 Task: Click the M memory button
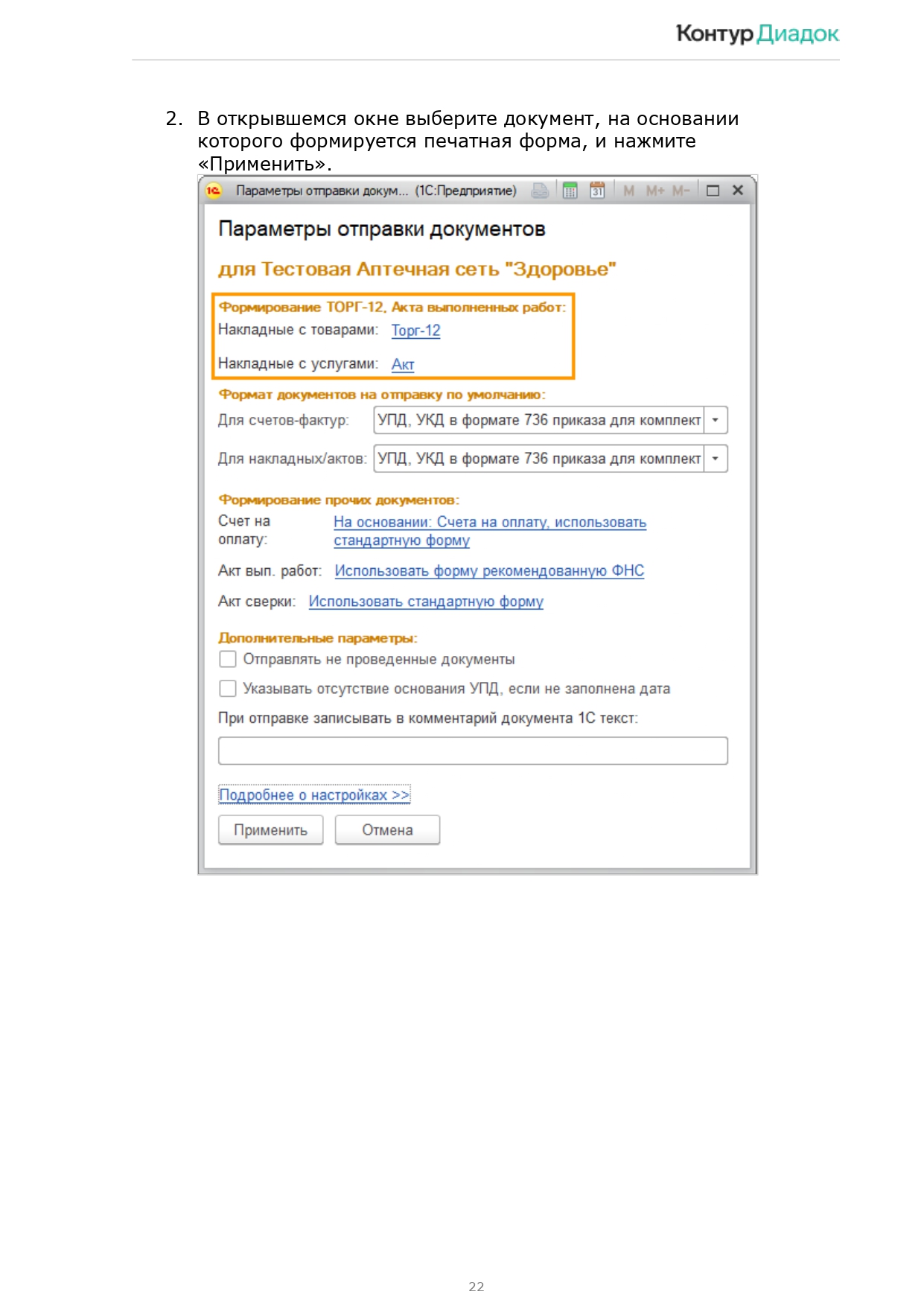click(629, 191)
